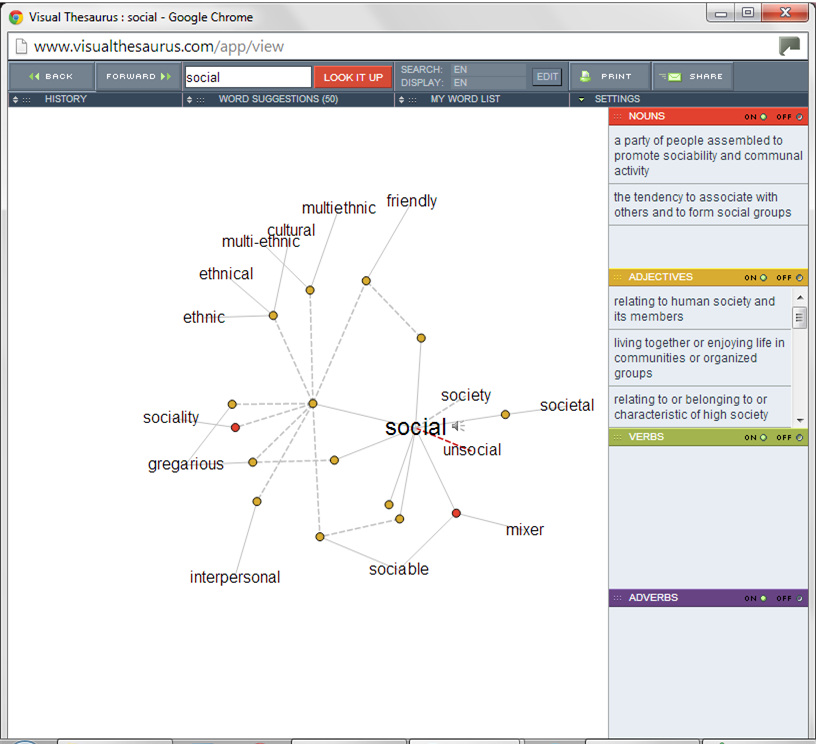
Task: Click the printer icon in Print button
Action: coord(585,76)
